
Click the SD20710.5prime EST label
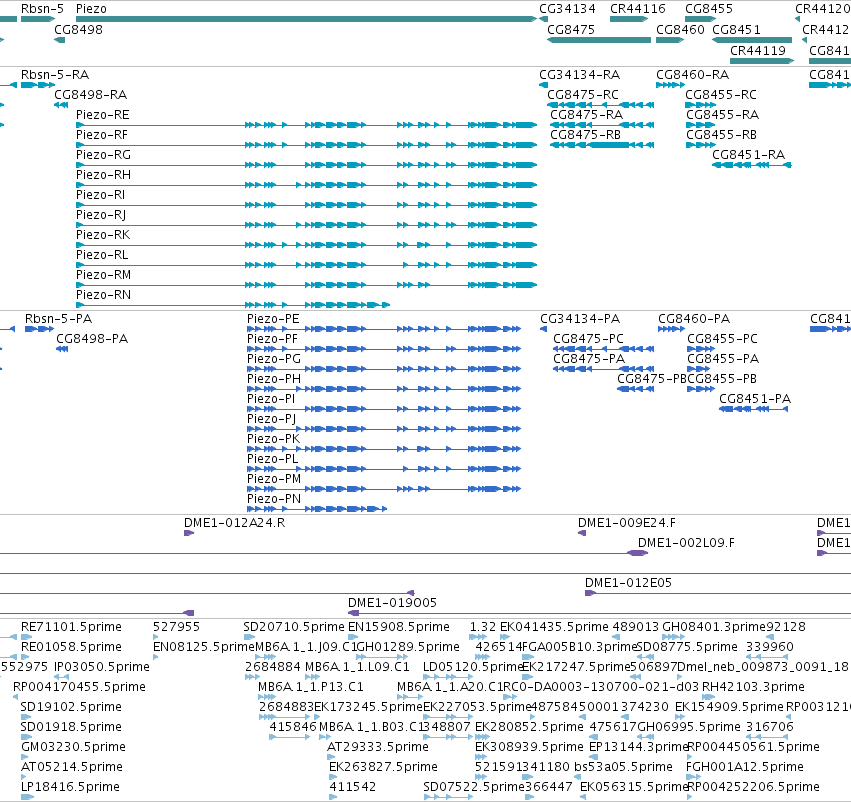click(294, 627)
